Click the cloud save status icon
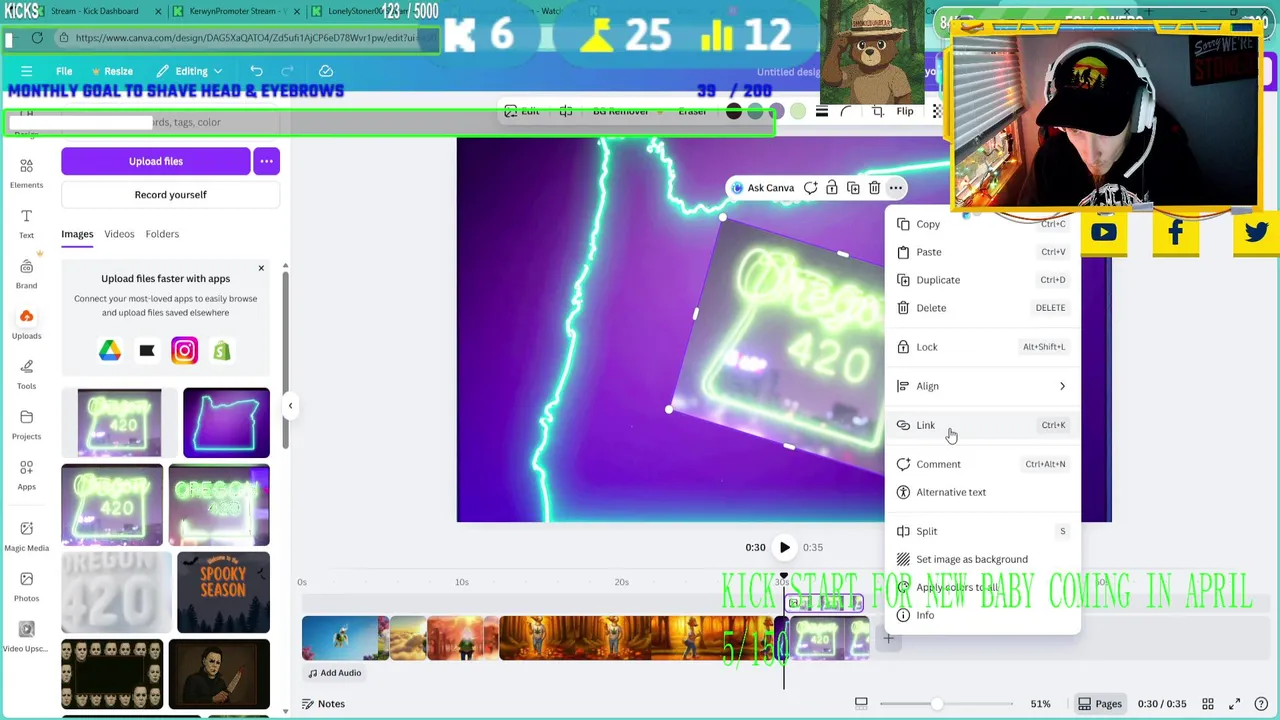Image resolution: width=1280 pixels, height=720 pixels. (x=326, y=71)
